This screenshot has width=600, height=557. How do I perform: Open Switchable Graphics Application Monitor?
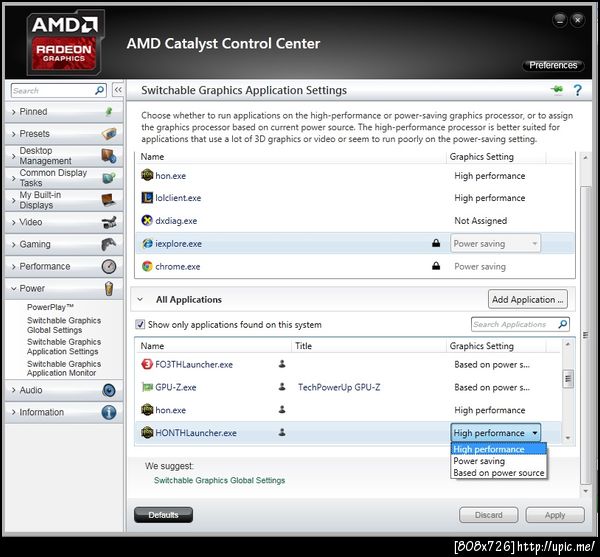(x=64, y=368)
